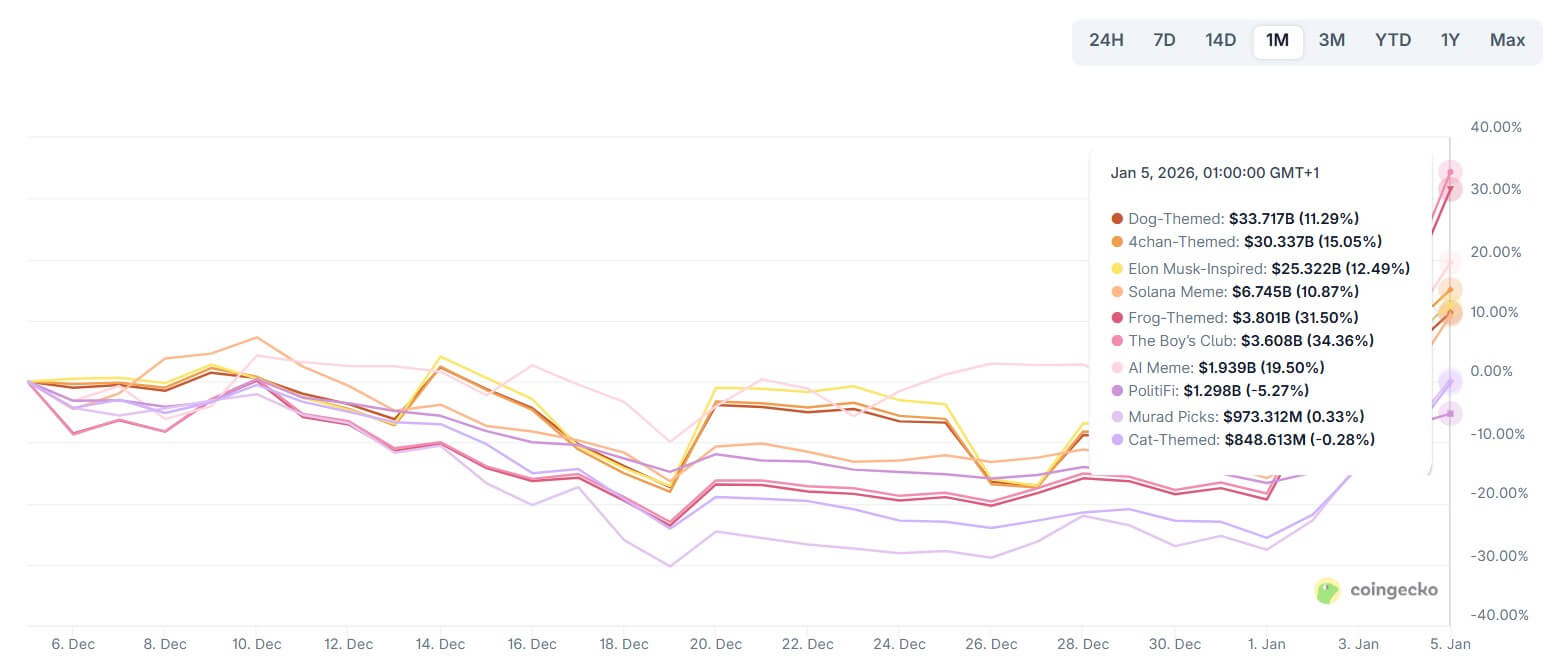This screenshot has height=670, width=1543.
Task: Switch to the 7D time range
Action: pyautogui.click(x=1163, y=41)
